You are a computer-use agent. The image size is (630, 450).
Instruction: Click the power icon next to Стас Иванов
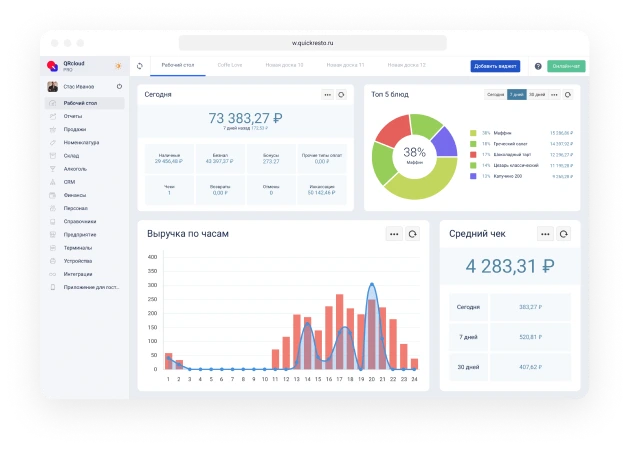tap(119, 87)
